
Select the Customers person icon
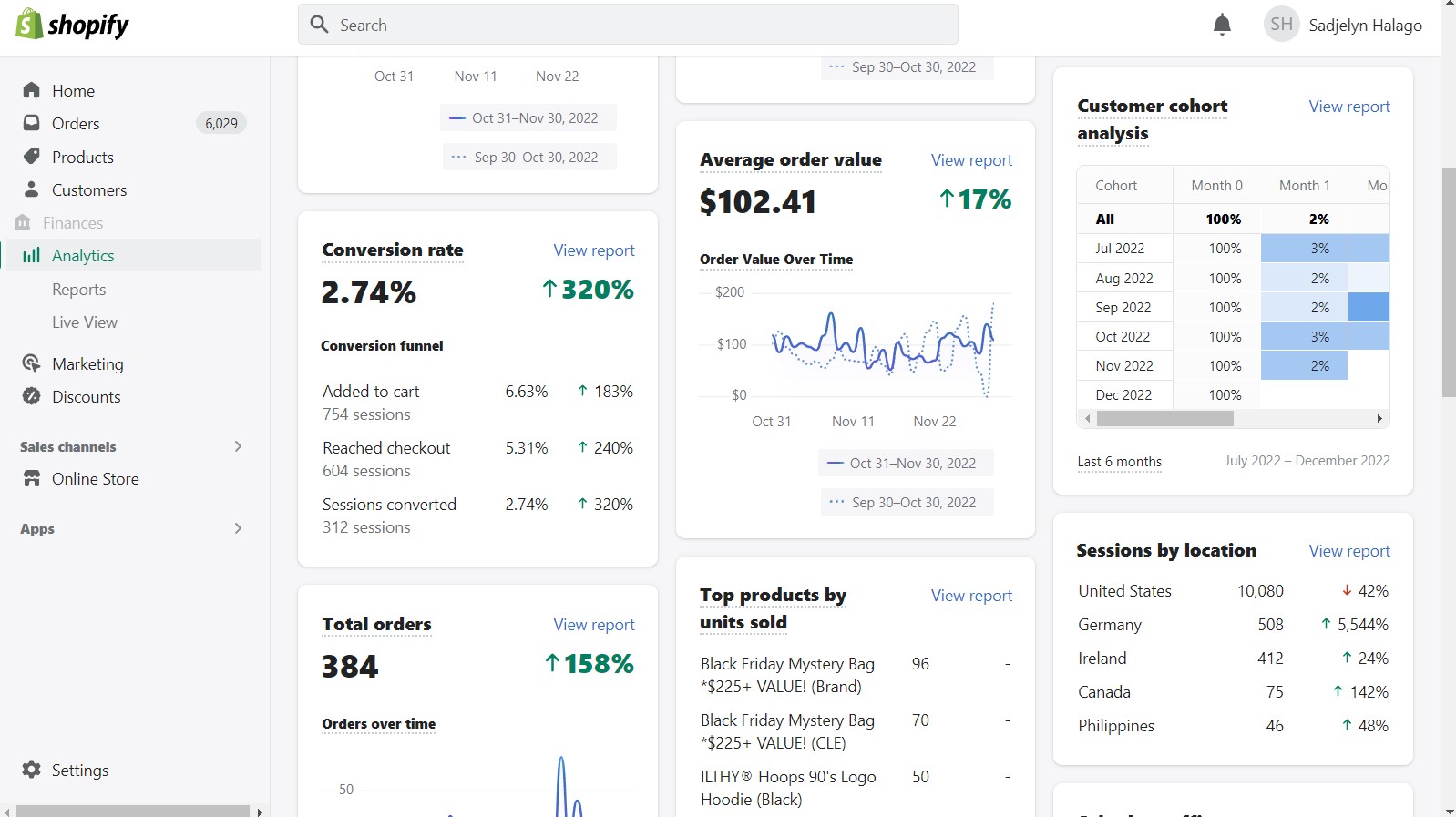click(32, 189)
